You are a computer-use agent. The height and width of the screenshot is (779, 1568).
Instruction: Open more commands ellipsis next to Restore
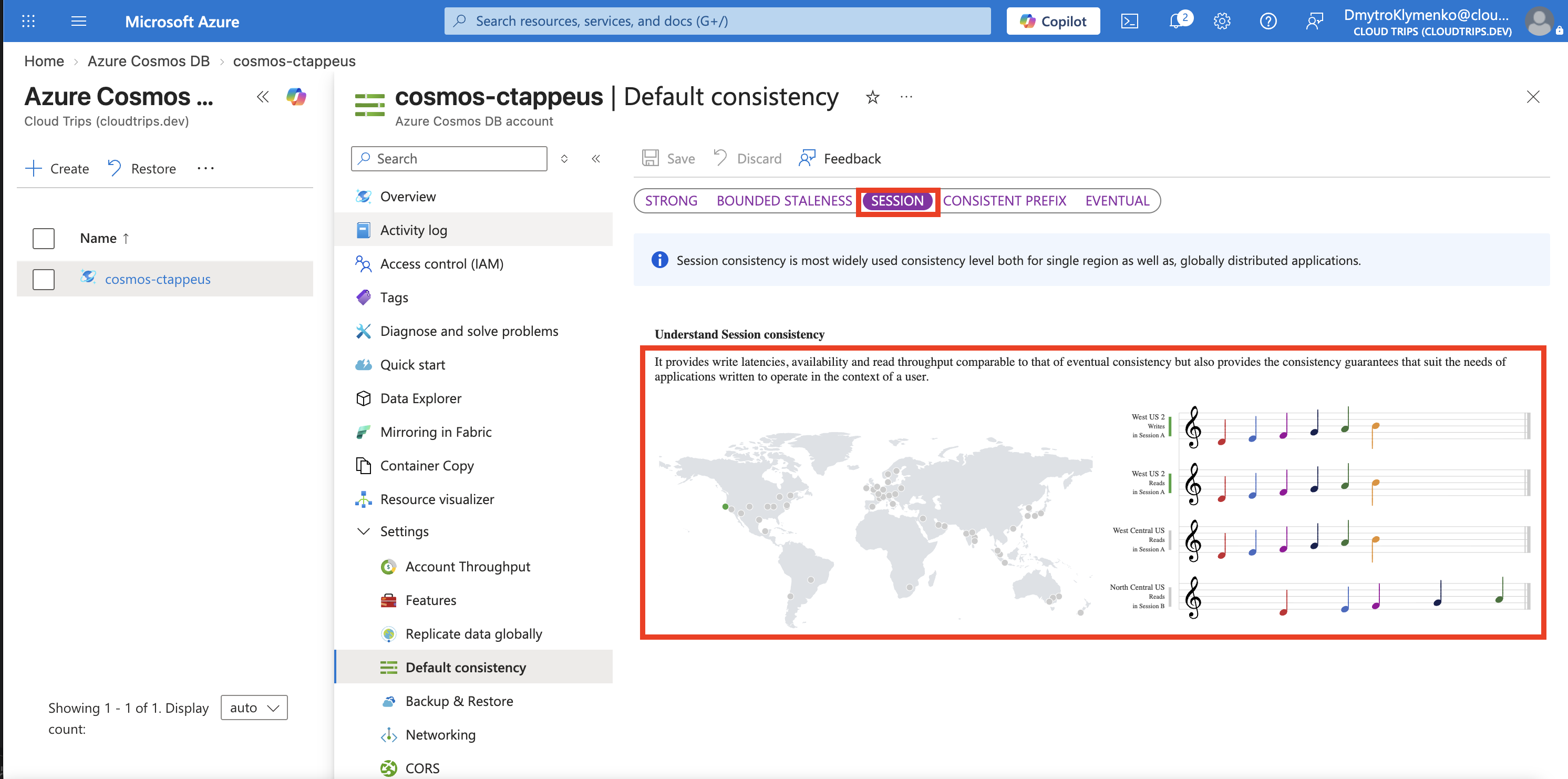coord(205,169)
